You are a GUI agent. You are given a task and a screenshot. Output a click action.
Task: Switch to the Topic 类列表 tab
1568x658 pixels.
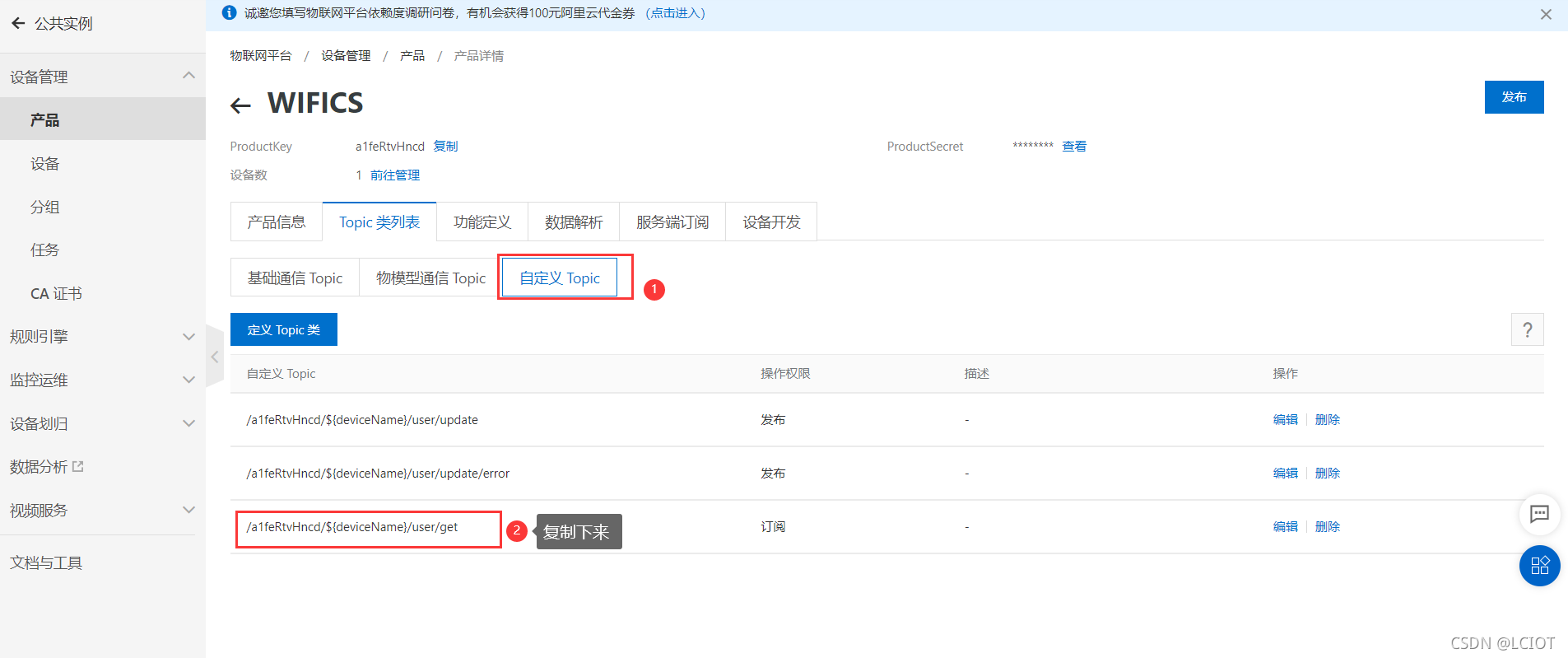(x=379, y=222)
